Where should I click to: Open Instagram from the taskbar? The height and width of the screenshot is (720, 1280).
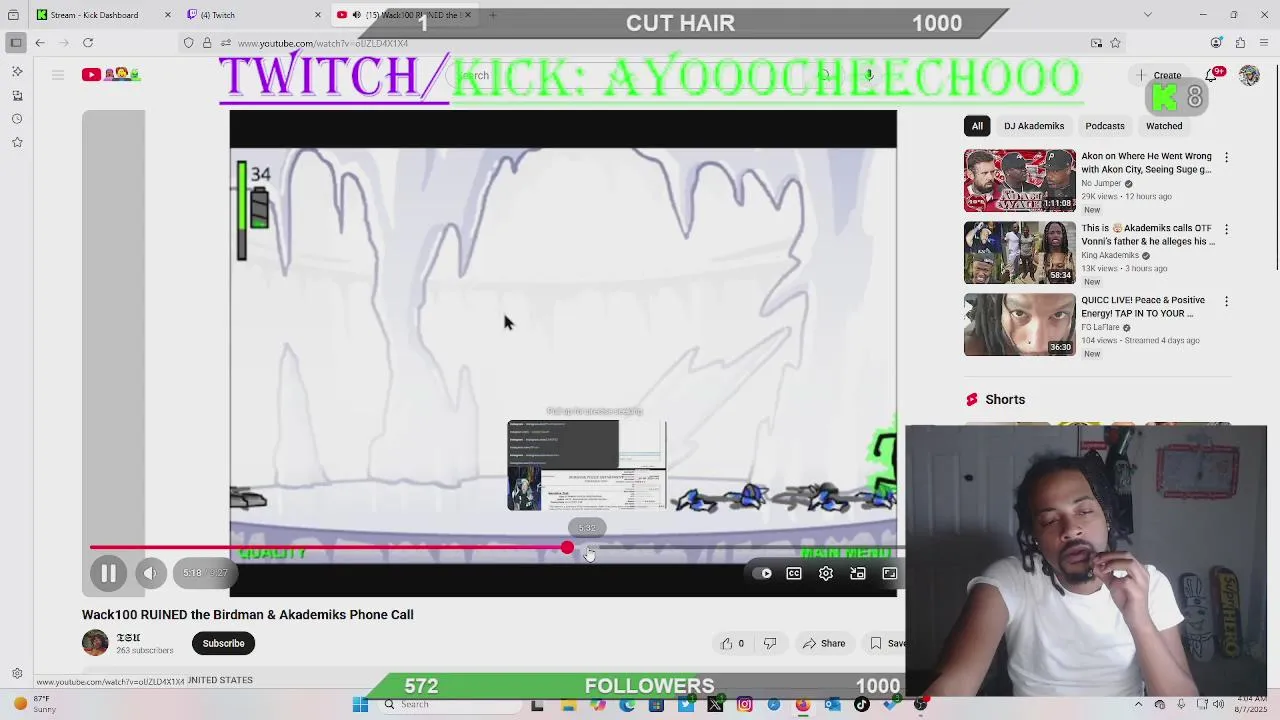tap(744, 705)
